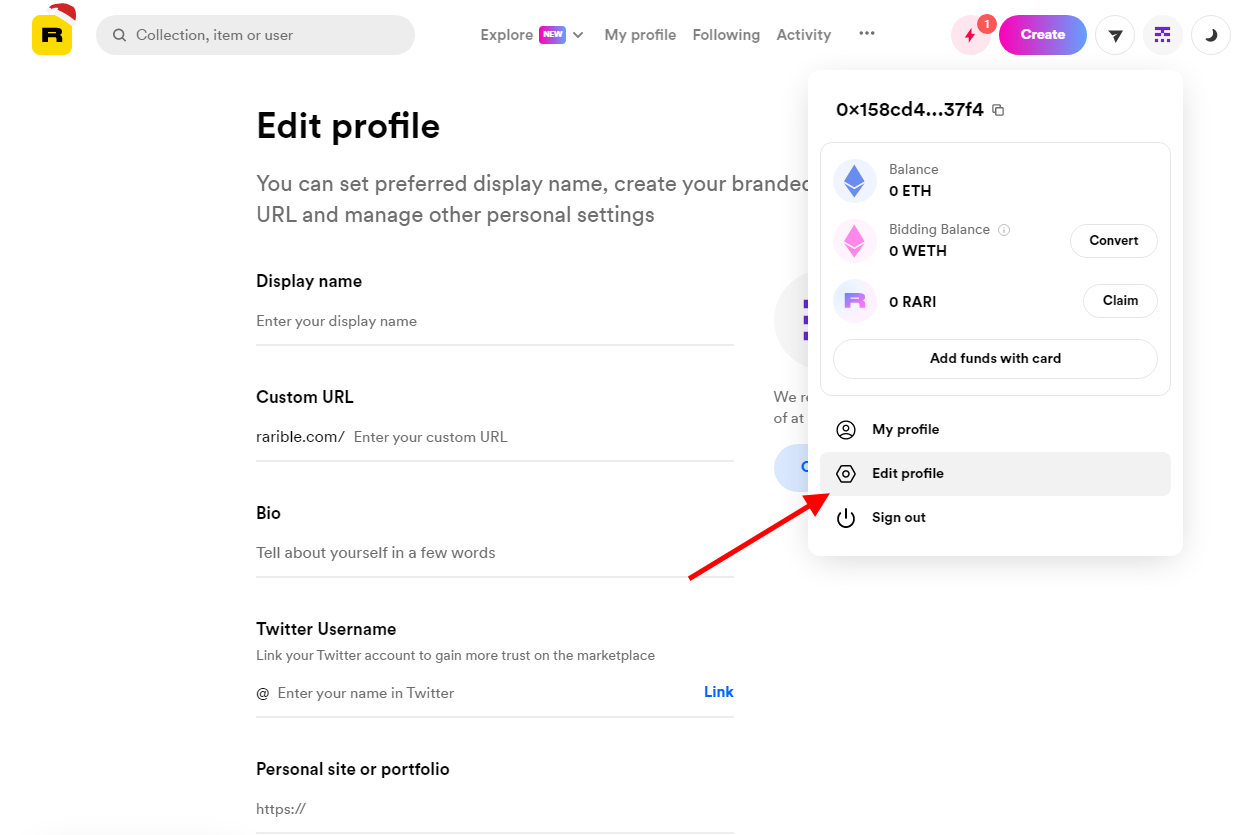Copy wallet address with the copy icon
The height and width of the screenshot is (835, 1252).
(x=998, y=110)
